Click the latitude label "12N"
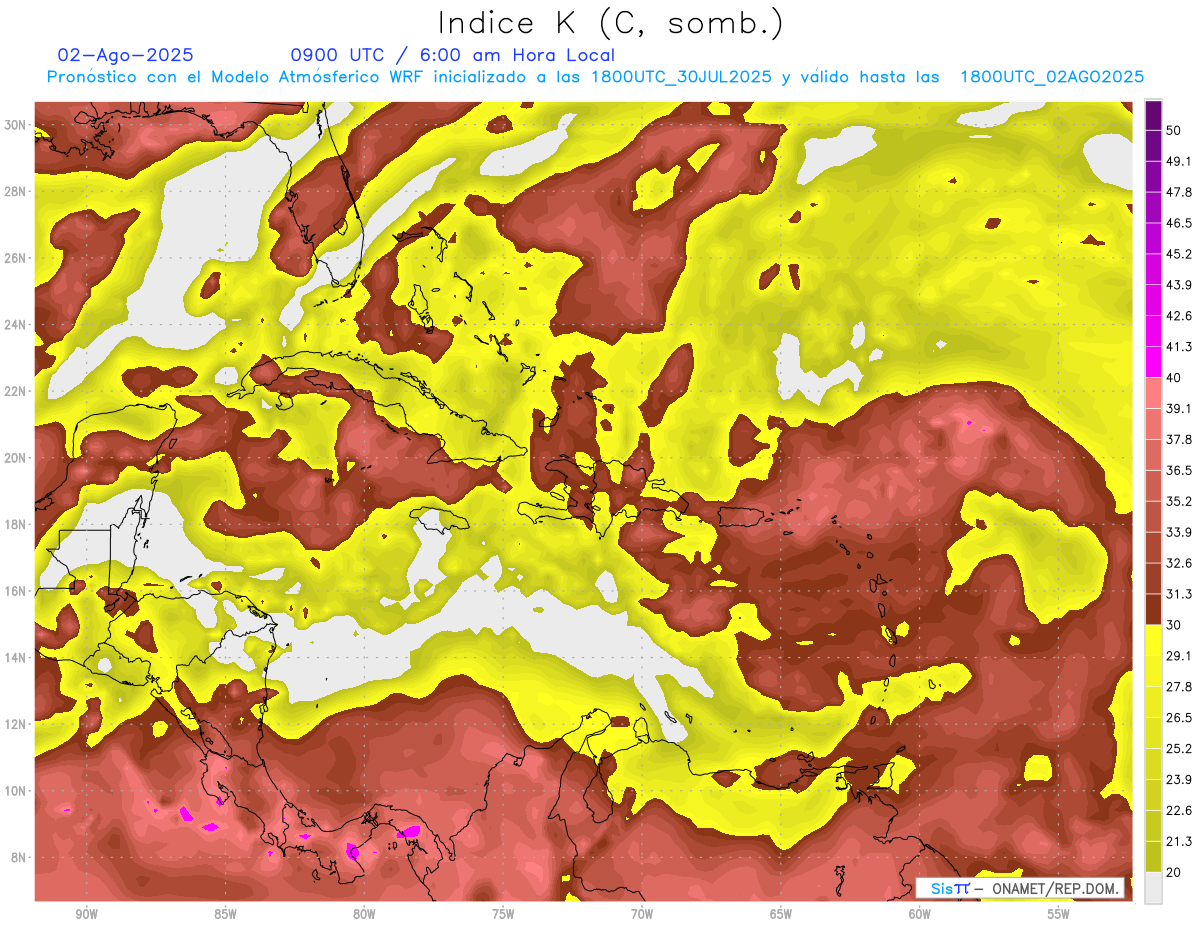This screenshot has width=1200, height=927. tap(15, 724)
